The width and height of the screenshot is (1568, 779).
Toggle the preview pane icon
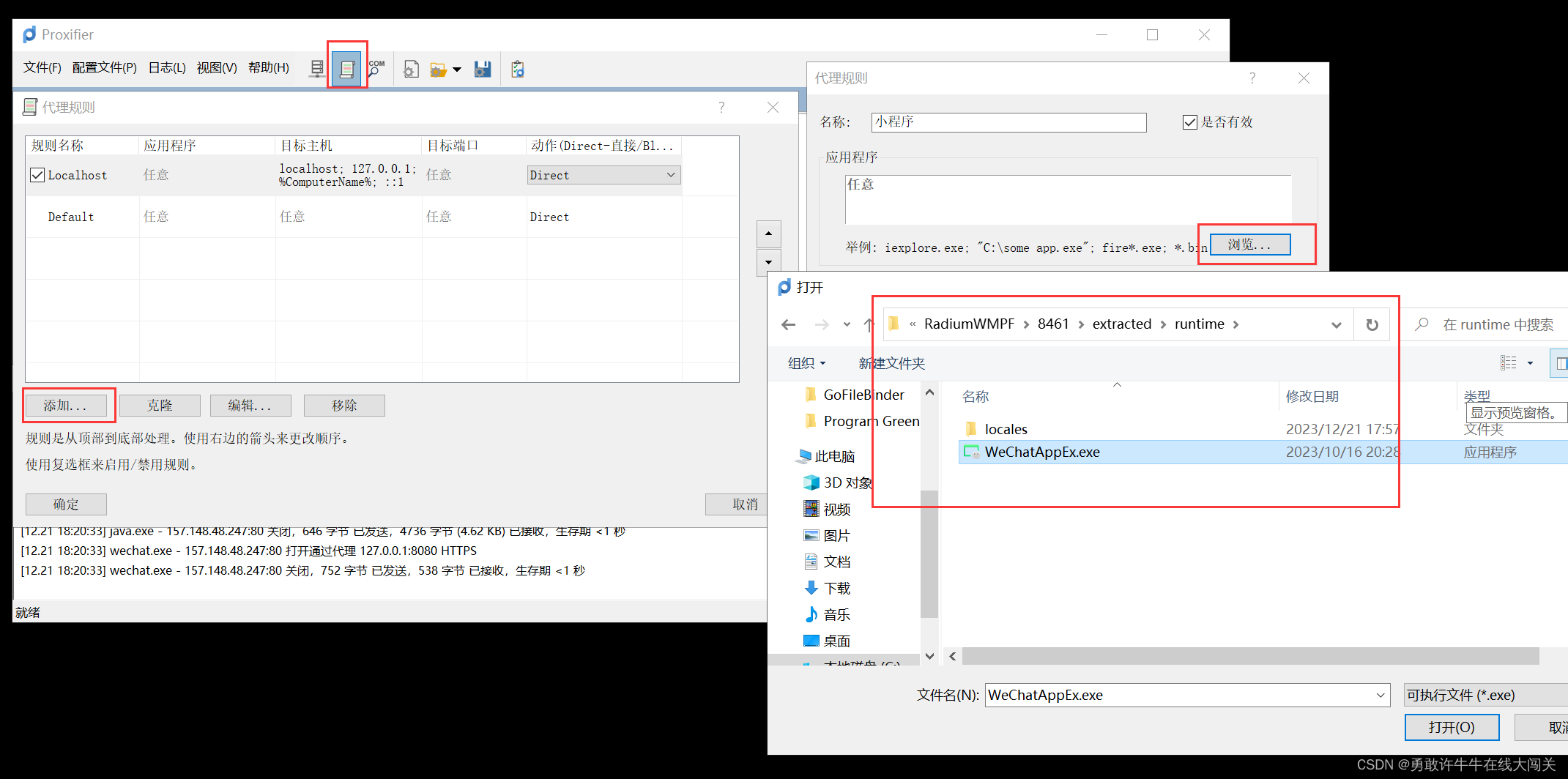(x=1561, y=363)
